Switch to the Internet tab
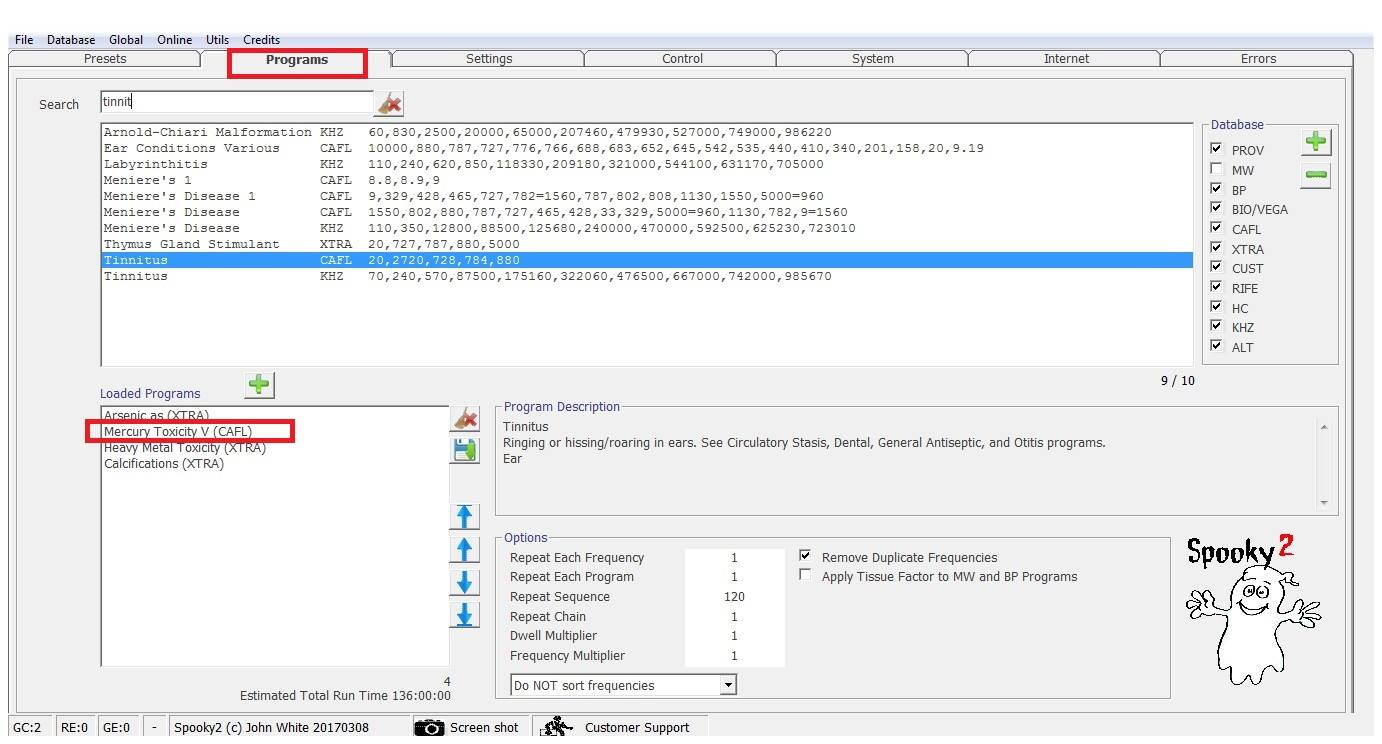This screenshot has width=1382, height=744. [1066, 59]
